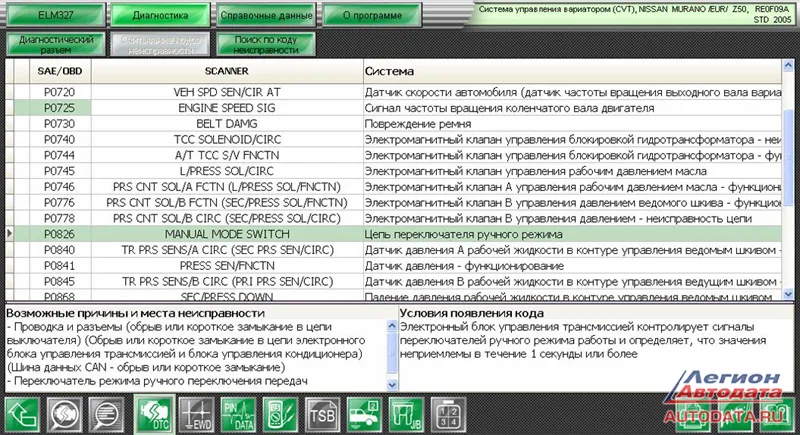Click the Система column header
The width and height of the screenshot is (800, 435).
(572, 71)
